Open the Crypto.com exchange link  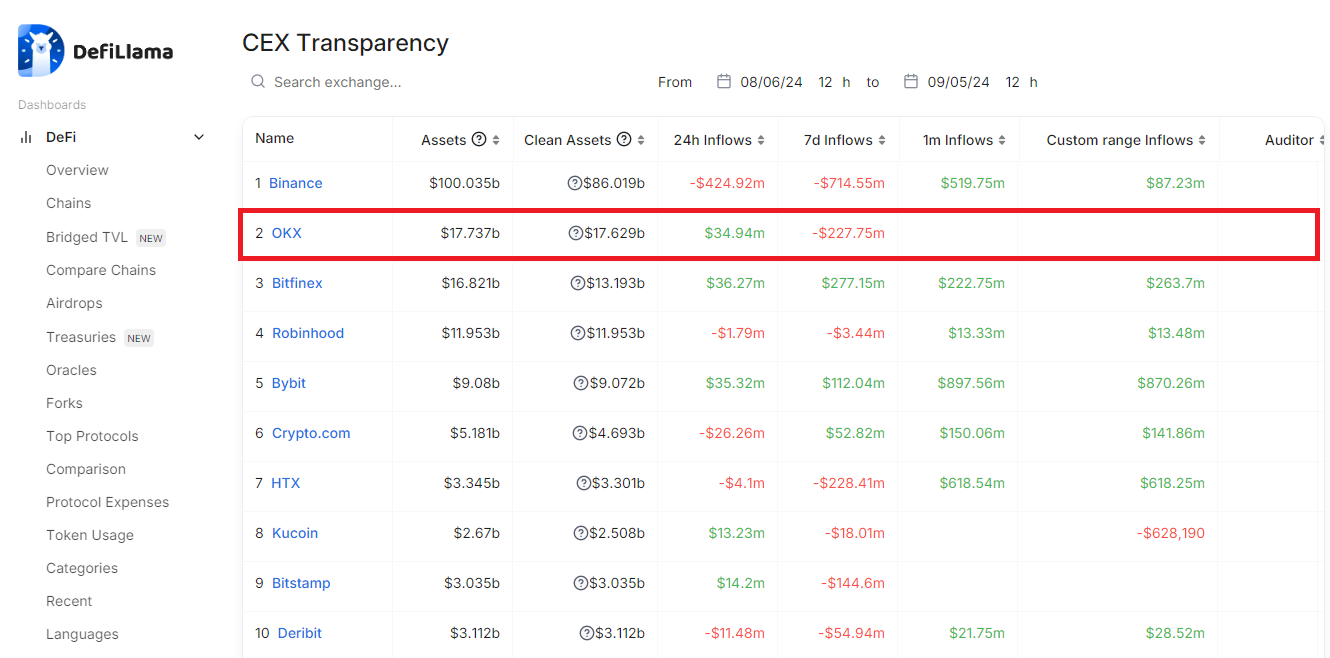point(311,433)
